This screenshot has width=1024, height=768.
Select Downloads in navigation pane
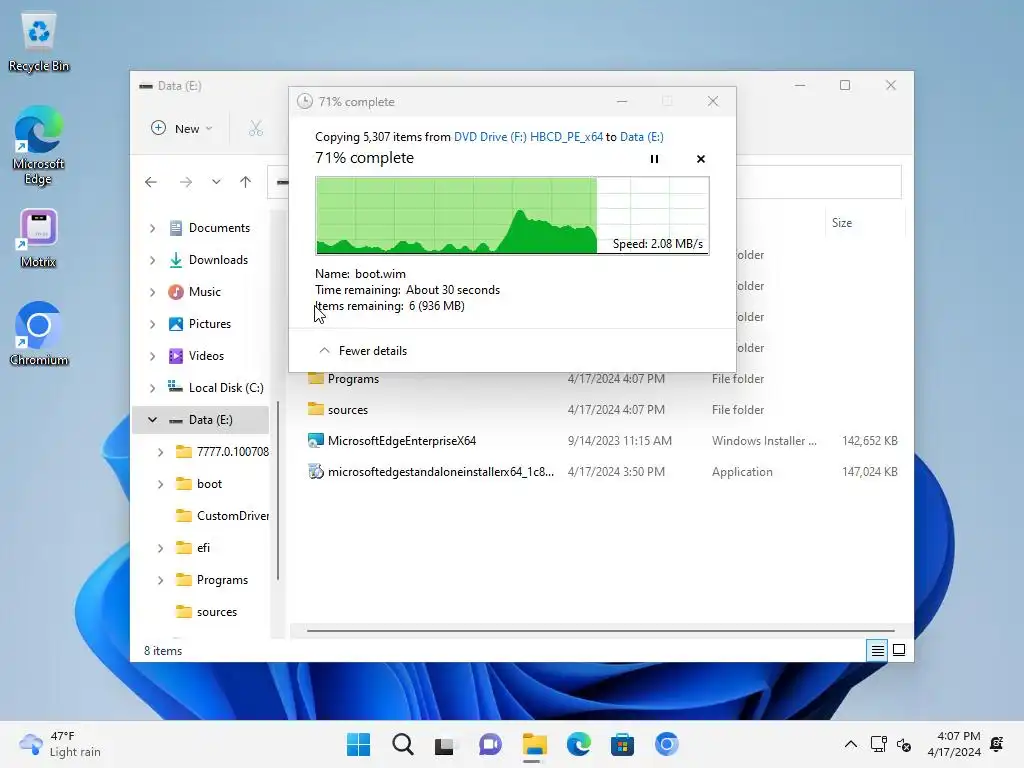208,260
